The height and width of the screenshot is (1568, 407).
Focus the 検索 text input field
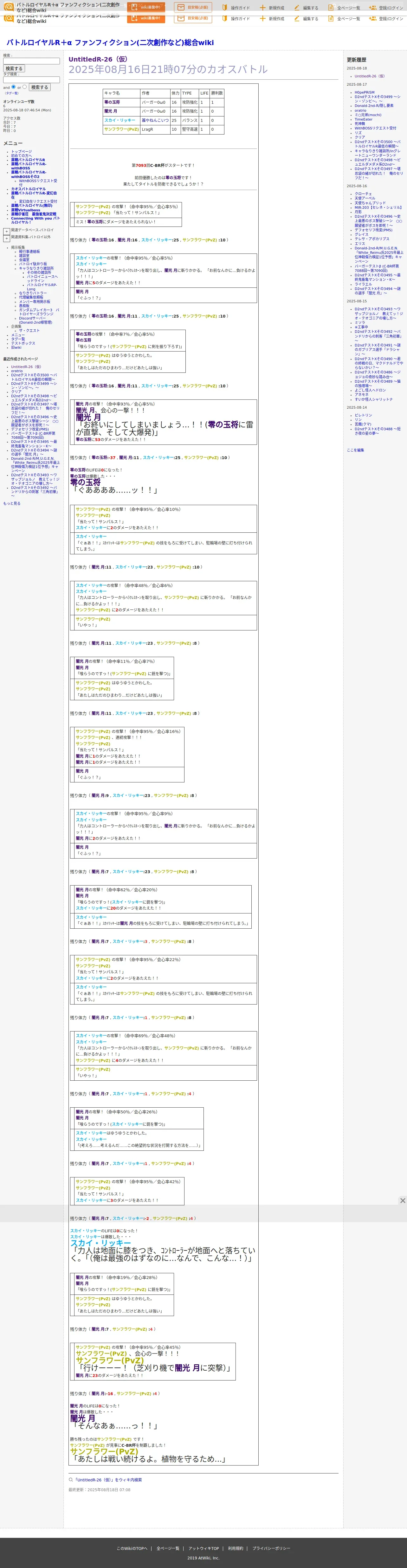(x=32, y=61)
